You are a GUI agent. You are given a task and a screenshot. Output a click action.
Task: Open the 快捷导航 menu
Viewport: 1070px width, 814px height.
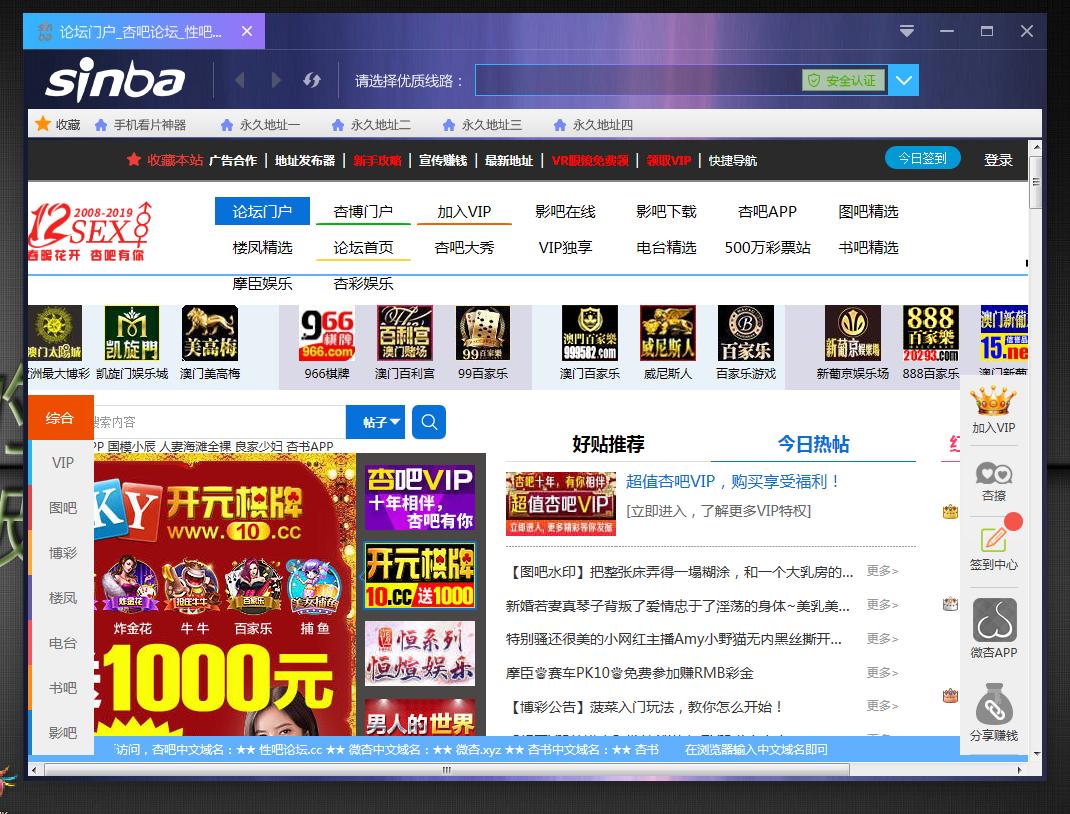point(733,160)
